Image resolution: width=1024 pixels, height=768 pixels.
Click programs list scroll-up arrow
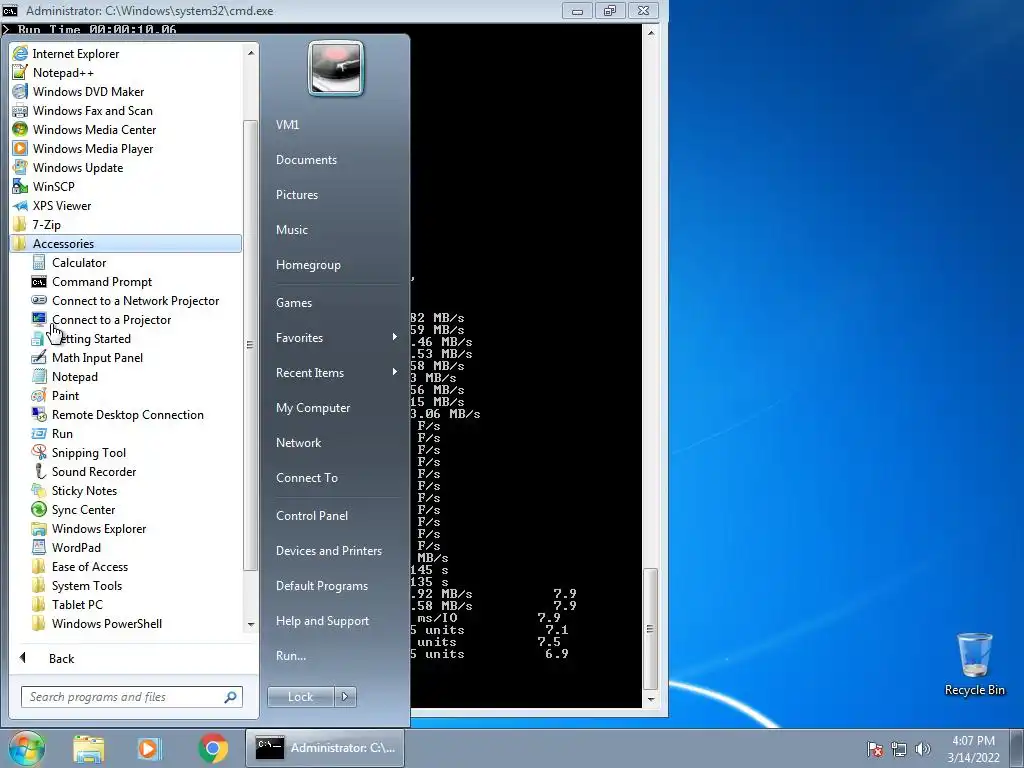point(251,52)
